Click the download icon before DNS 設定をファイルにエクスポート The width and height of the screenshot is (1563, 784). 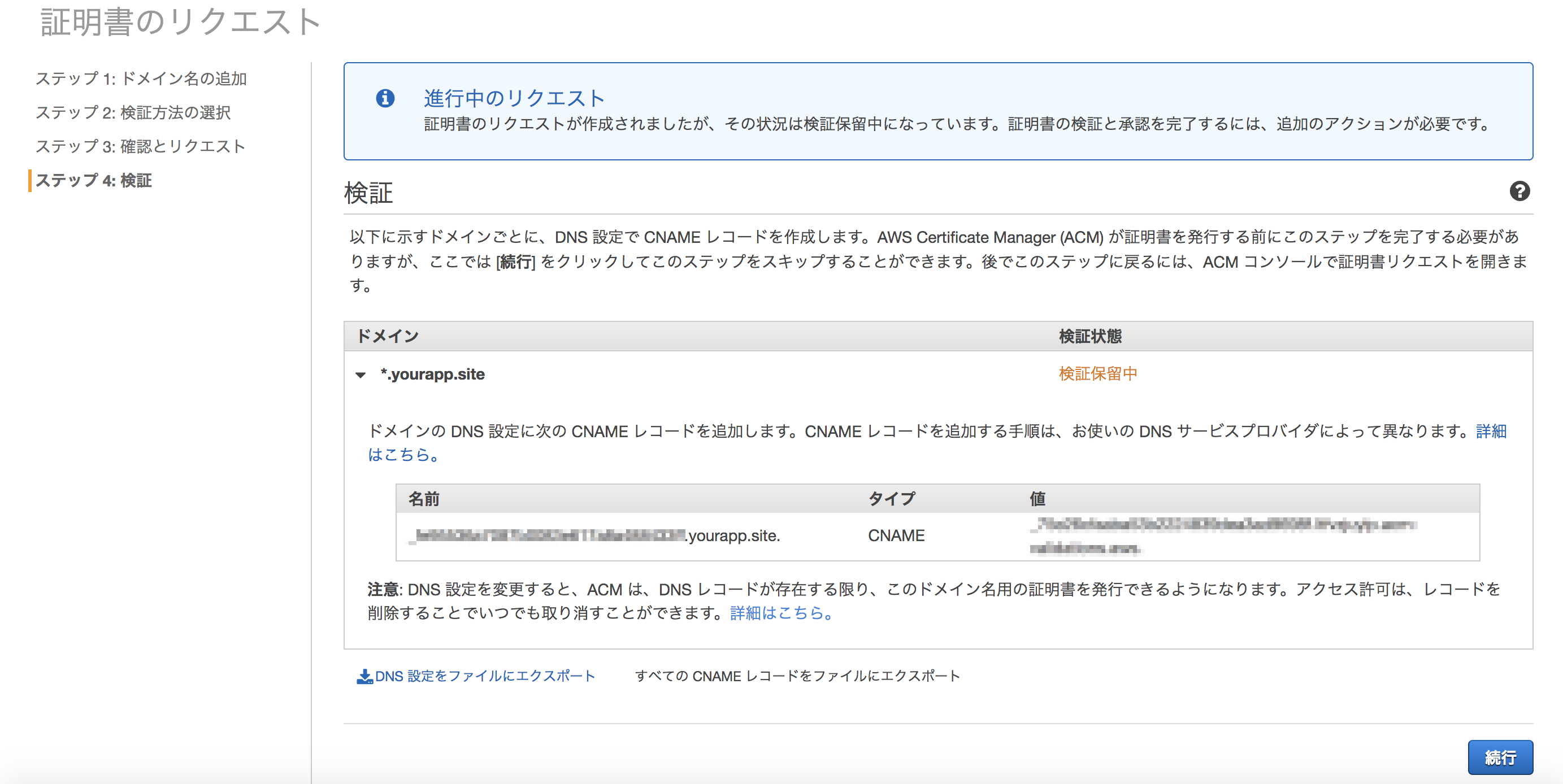coord(364,675)
